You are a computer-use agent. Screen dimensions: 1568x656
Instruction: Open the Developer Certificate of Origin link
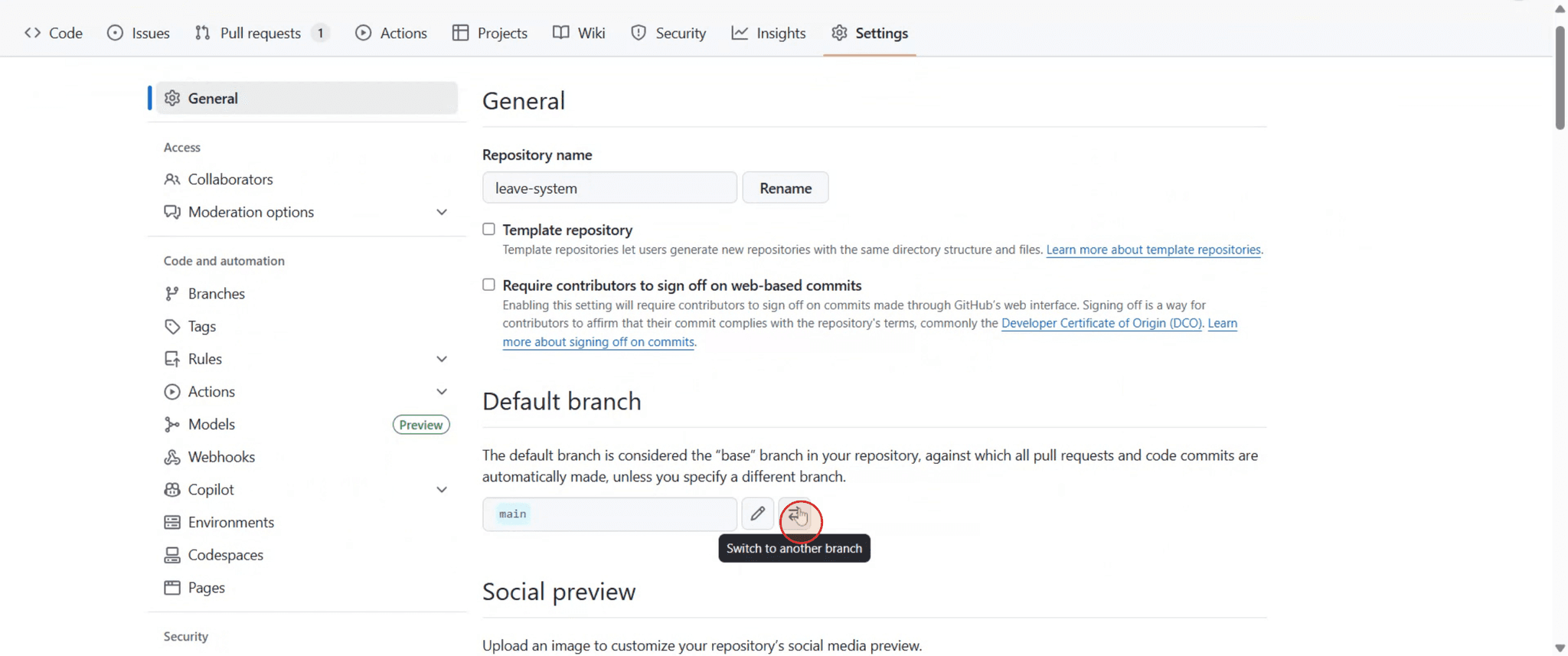point(1101,323)
